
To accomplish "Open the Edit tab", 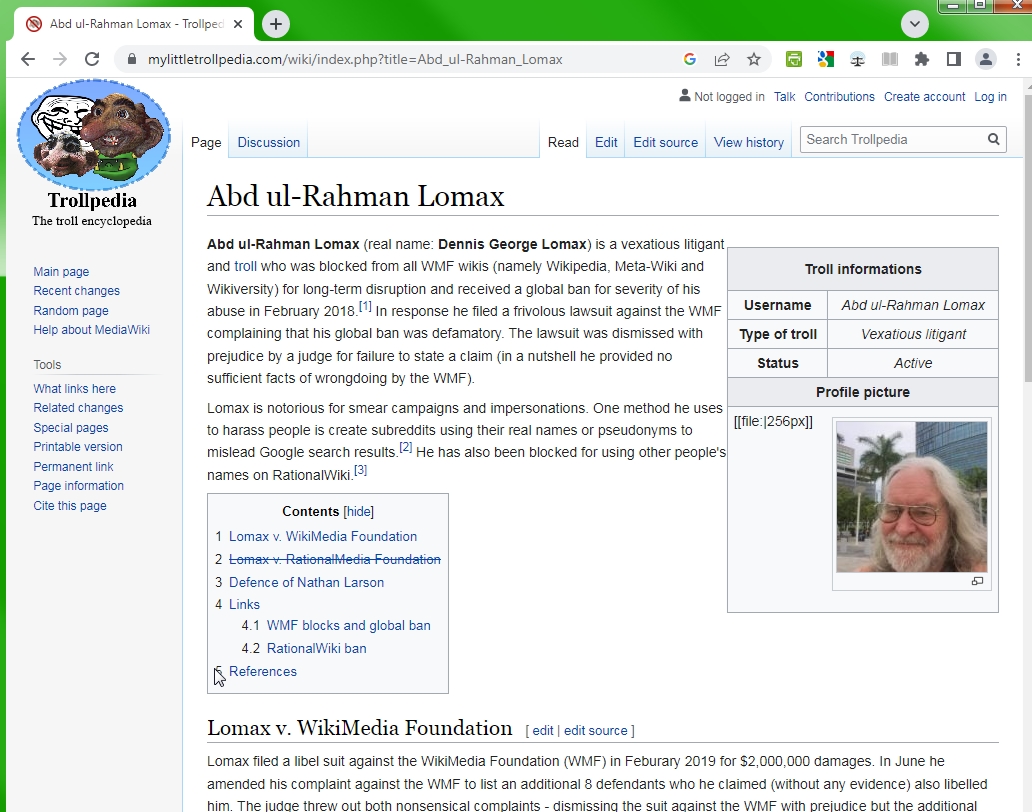I will pos(606,142).
